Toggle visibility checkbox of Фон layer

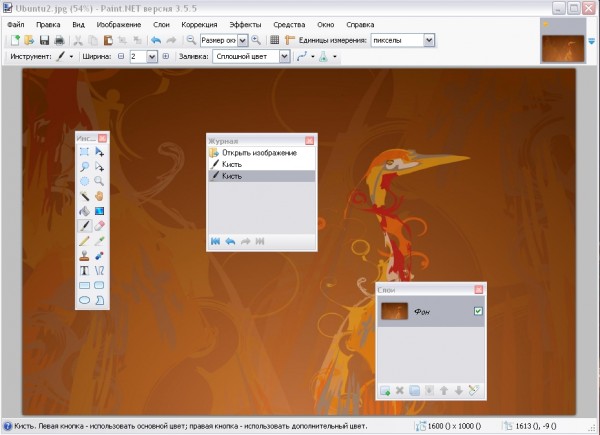(x=478, y=311)
